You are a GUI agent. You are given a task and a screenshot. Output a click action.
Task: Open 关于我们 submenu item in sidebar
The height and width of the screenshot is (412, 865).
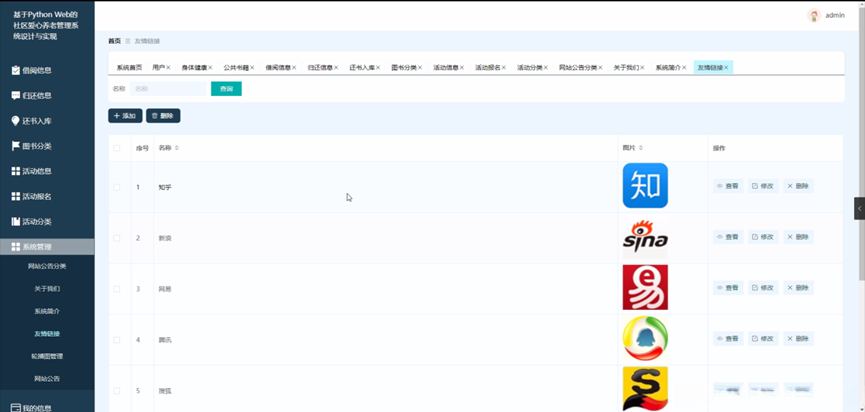(x=47, y=289)
